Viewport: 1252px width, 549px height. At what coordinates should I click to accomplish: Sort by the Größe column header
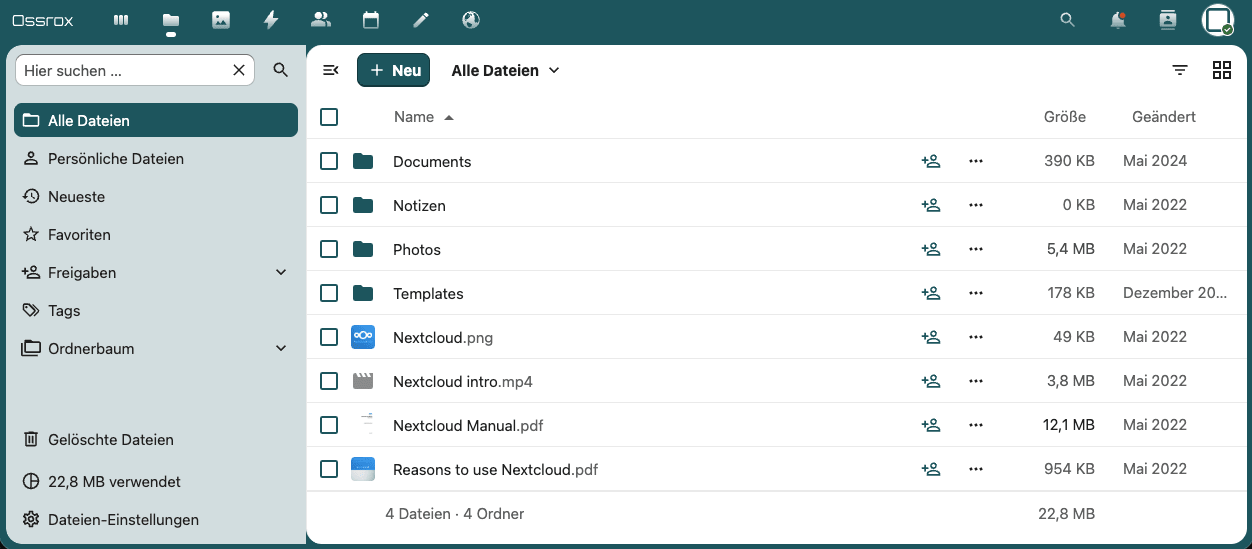[1065, 117]
